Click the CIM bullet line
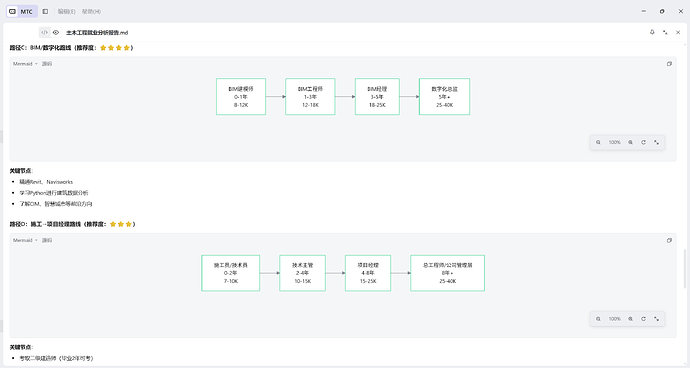Screen dimensions: 690x368 tap(55, 204)
